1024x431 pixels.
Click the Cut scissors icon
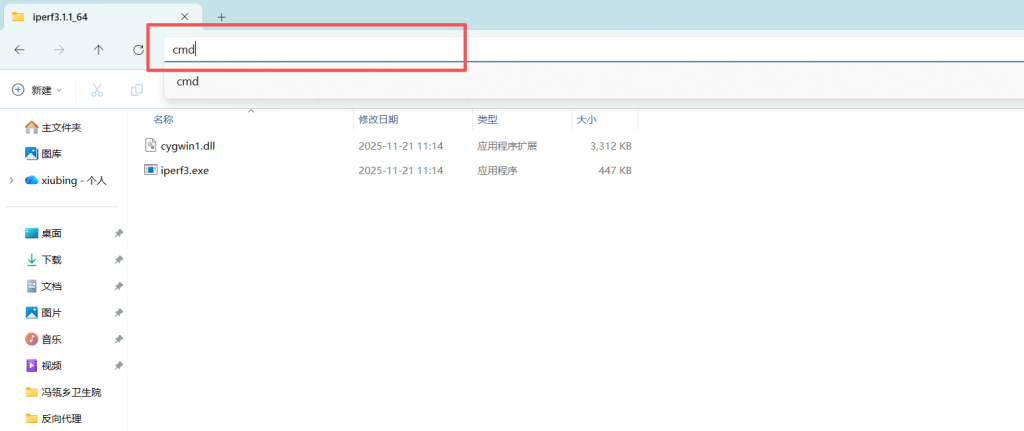[x=97, y=90]
